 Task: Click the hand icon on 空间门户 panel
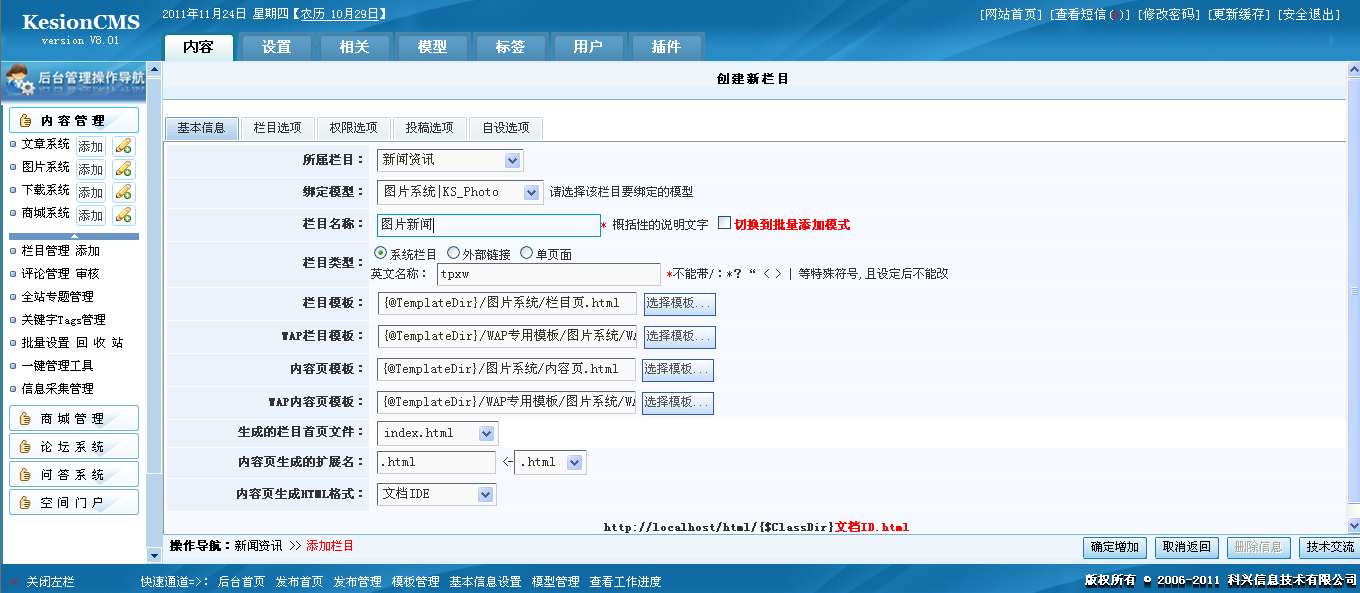click(25, 503)
